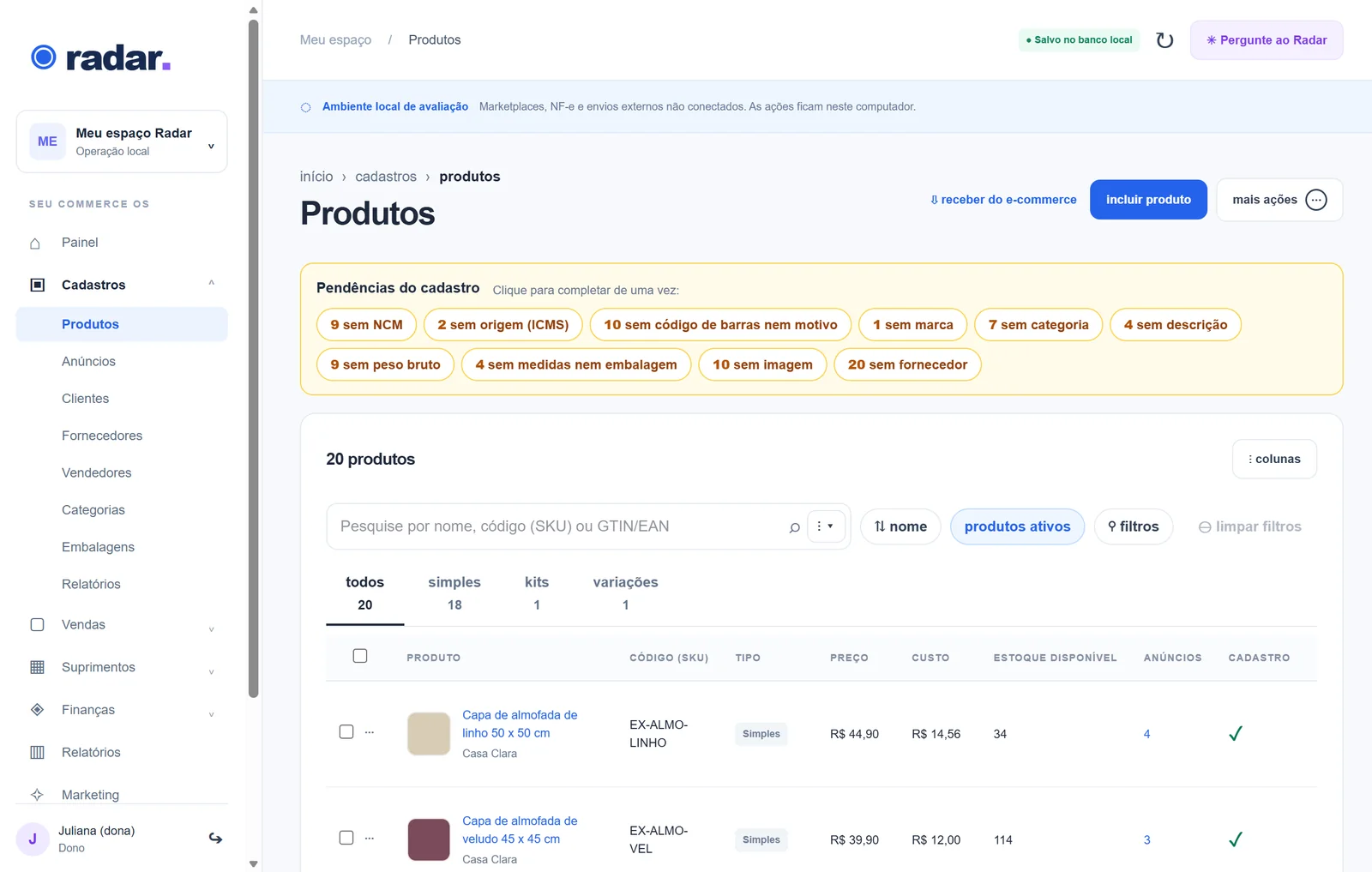This screenshot has height=872, width=1372.
Task: Click the mais ações ellipsis circle icon
Action: 1315,200
